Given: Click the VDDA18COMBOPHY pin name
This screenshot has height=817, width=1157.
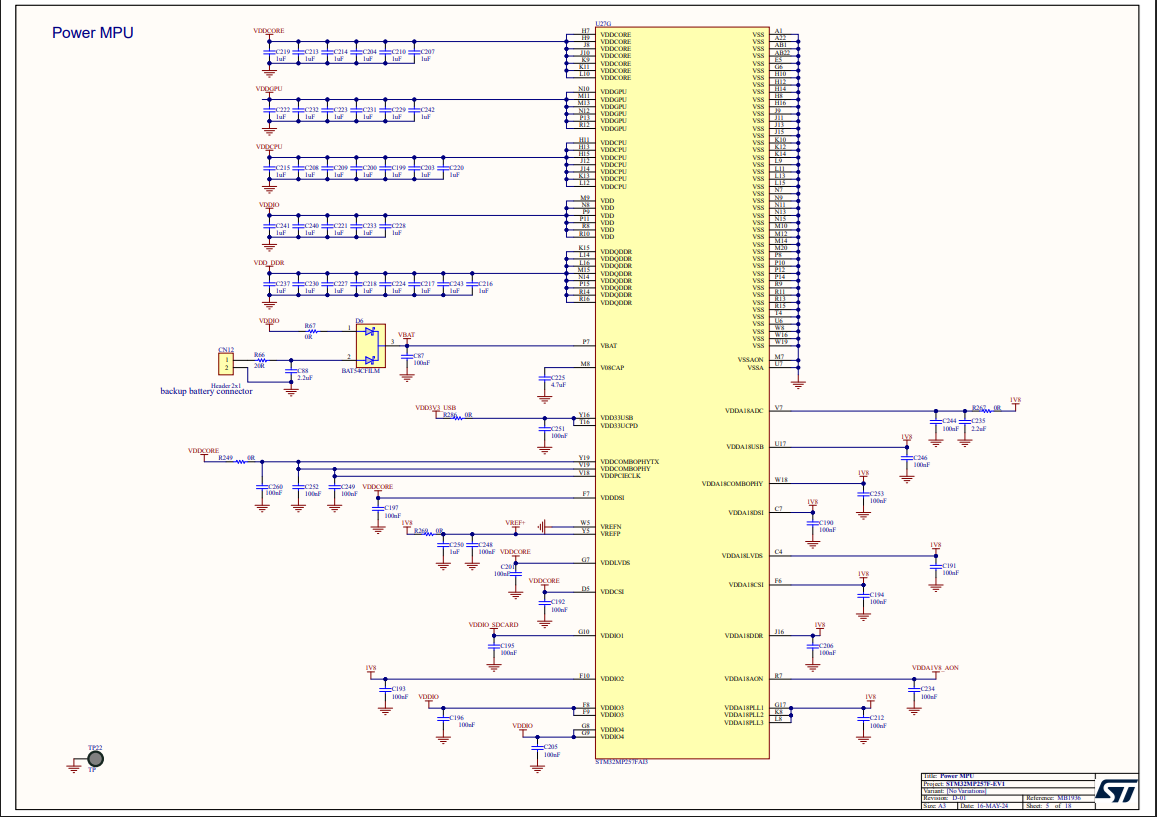Looking at the screenshot, I should (733, 484).
